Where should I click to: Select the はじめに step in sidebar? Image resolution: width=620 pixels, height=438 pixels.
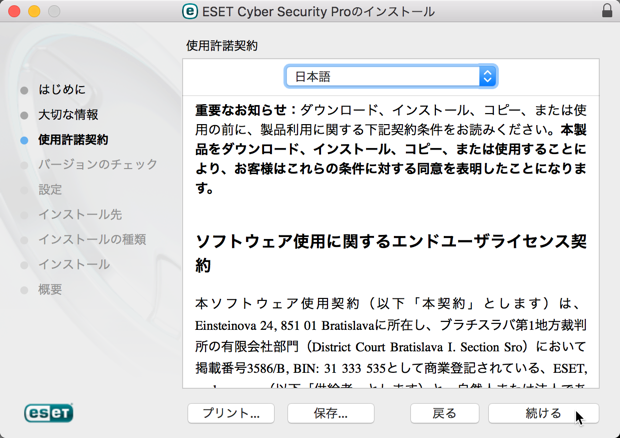tap(62, 90)
